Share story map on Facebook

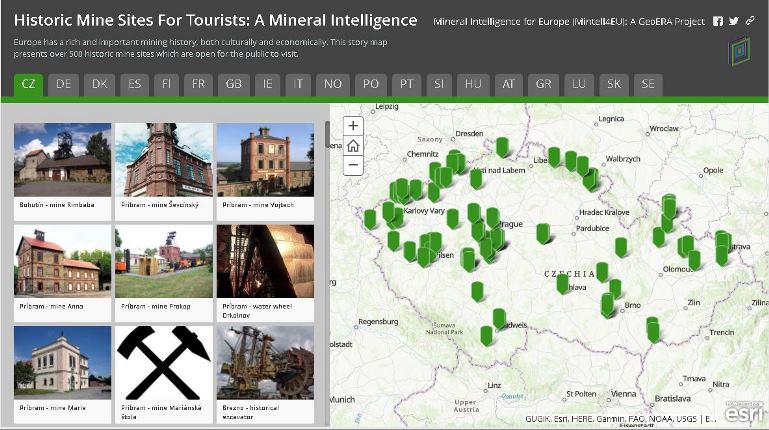718,21
